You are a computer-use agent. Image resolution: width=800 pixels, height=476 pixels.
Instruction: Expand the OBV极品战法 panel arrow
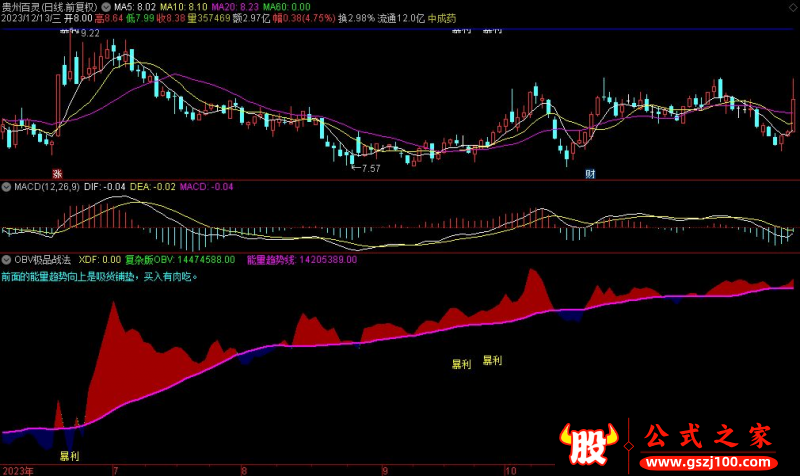click(6, 259)
